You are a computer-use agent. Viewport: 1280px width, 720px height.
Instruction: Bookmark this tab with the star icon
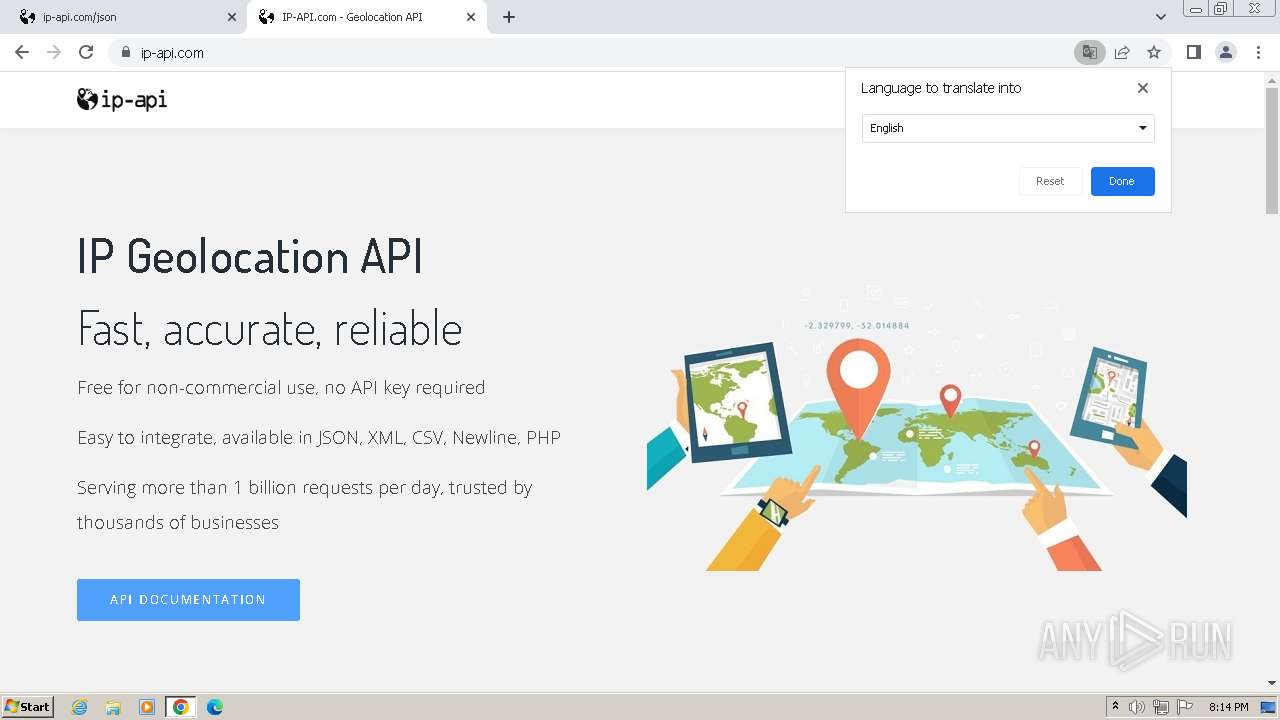tap(1154, 52)
